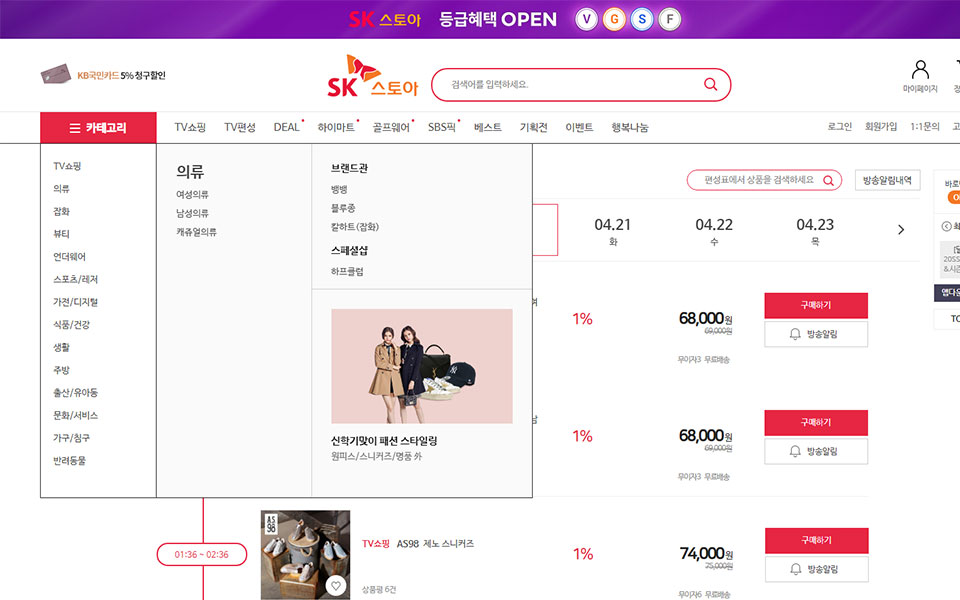The image size is (960, 600).
Task: Open the 여성의류 subcategory link
Action: tap(192, 194)
